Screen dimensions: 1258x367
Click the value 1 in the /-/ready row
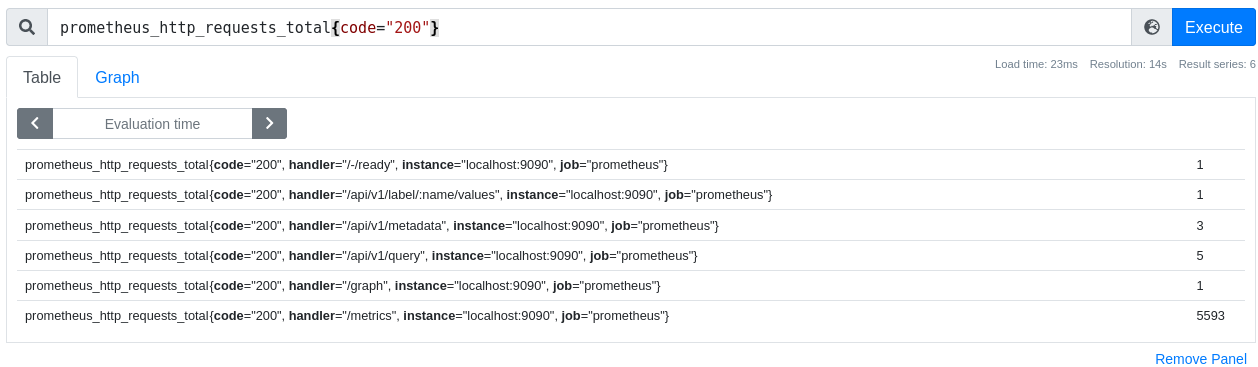1200,164
